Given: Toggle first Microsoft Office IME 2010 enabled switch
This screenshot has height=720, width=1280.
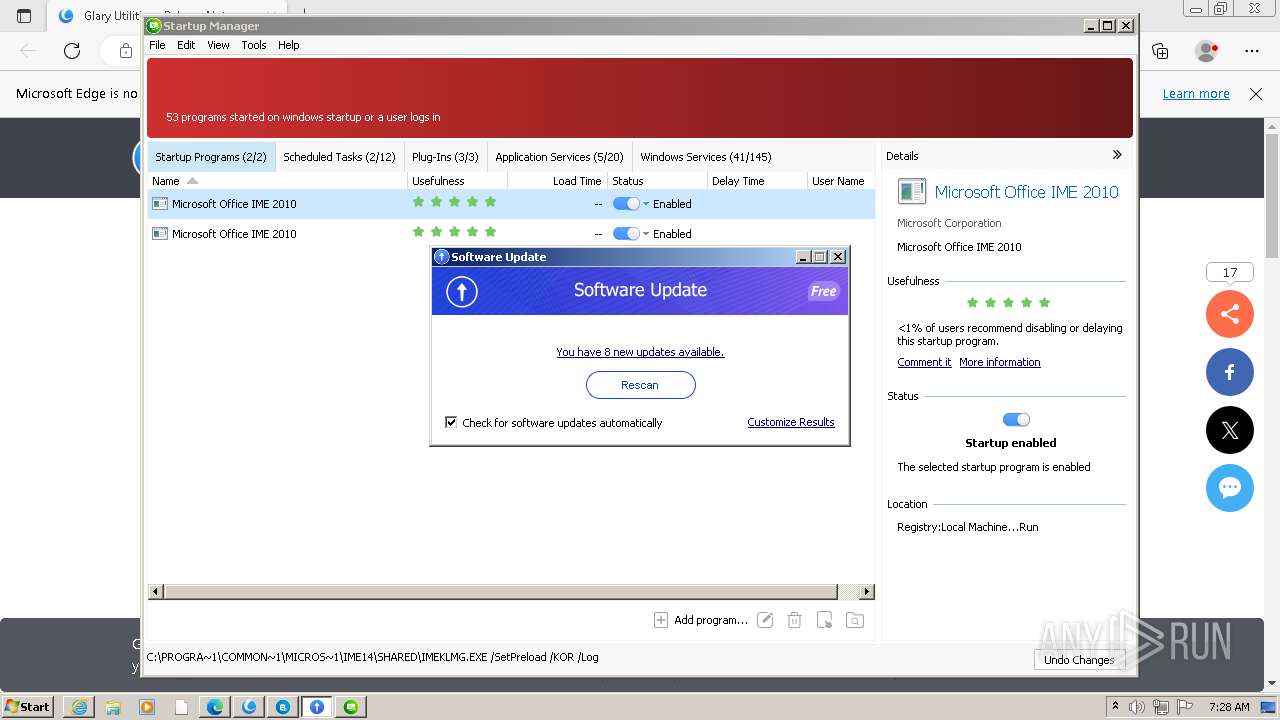Looking at the screenshot, I should point(626,203).
